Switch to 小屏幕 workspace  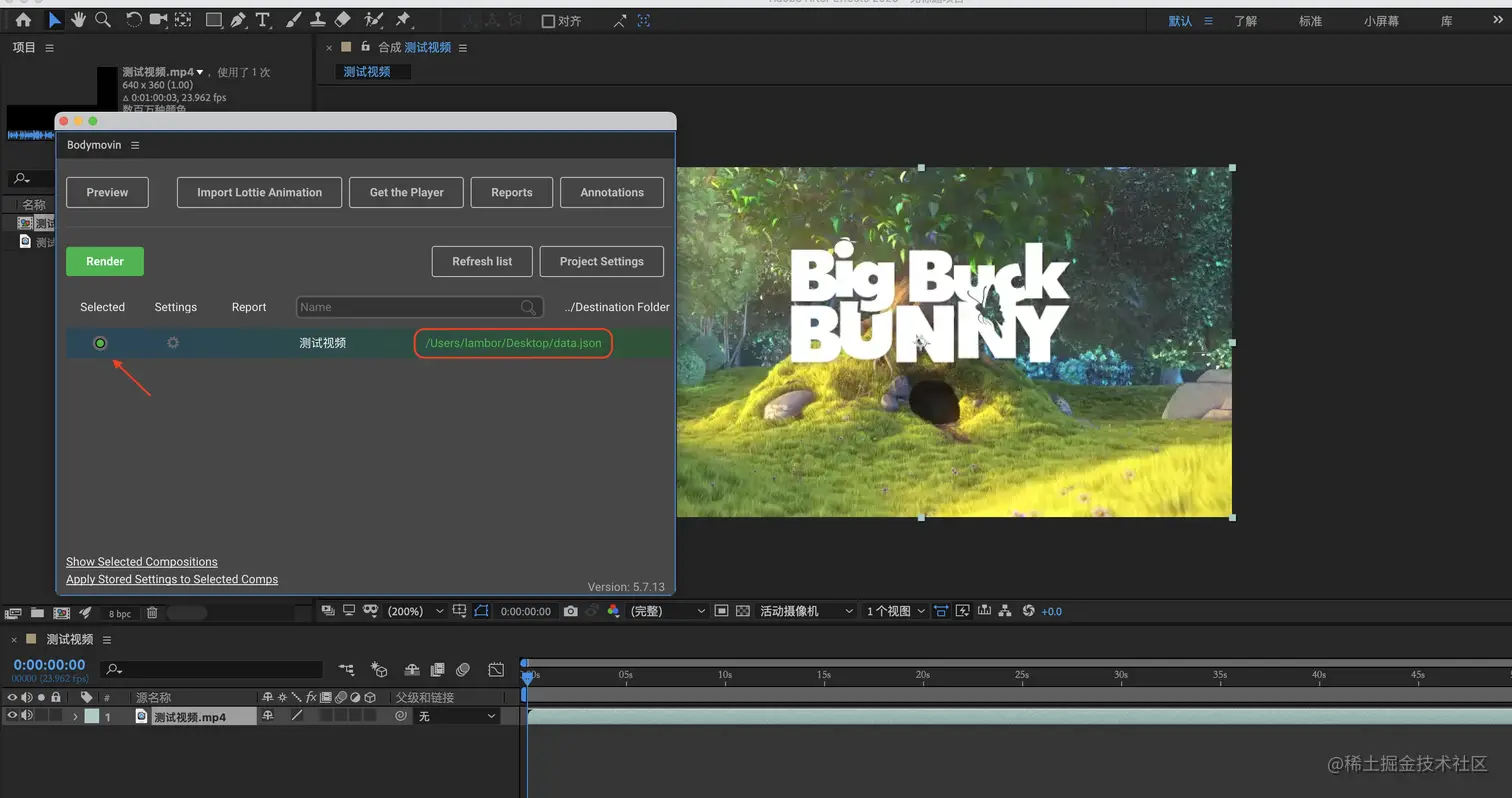1381,21
